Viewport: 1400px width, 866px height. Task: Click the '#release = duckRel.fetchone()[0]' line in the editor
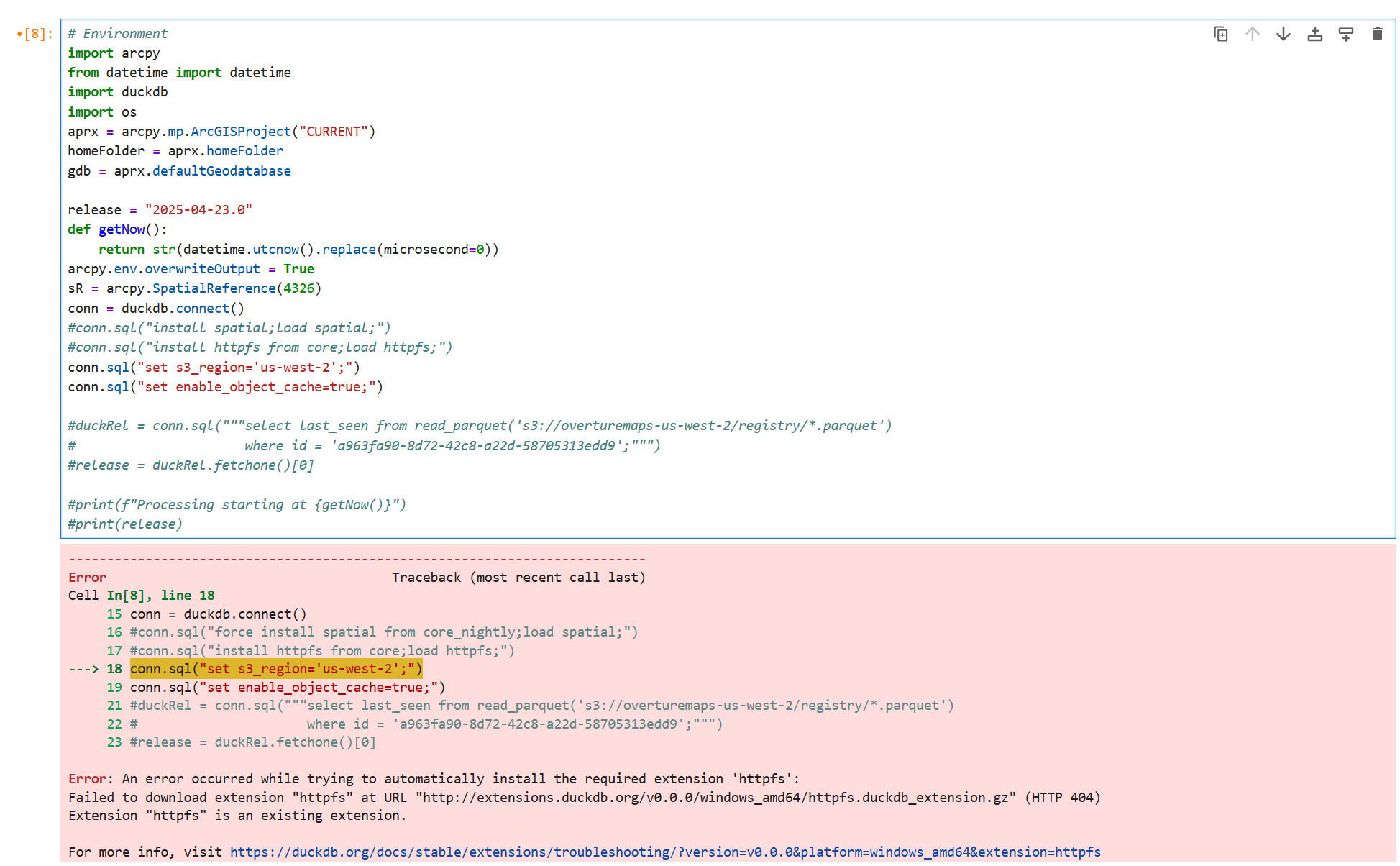coord(191,465)
